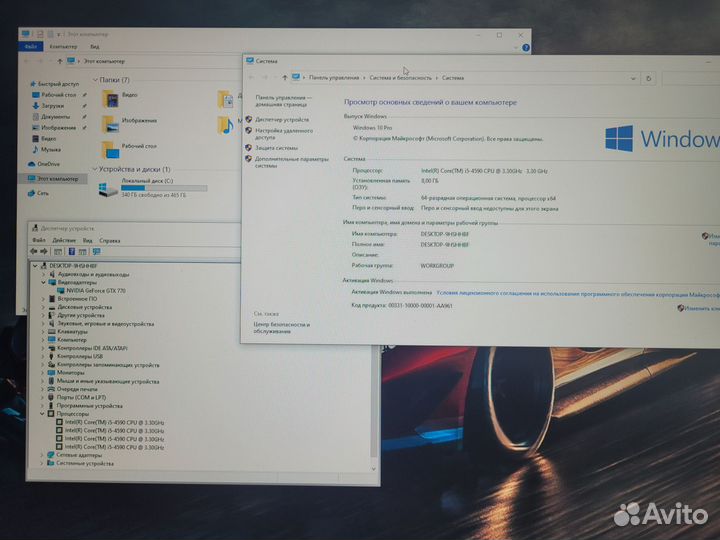Click the Forward arrow in Device Manager toolbar

coord(44,251)
